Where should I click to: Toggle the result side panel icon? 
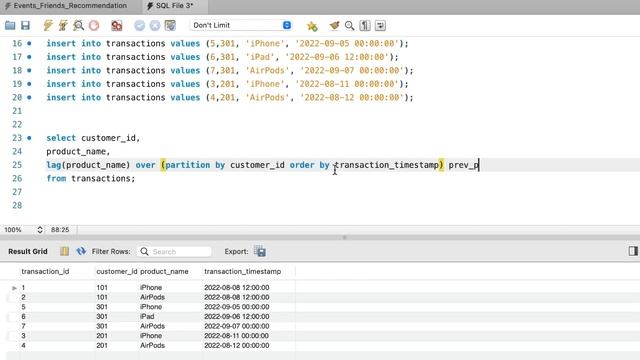tap(633, 251)
